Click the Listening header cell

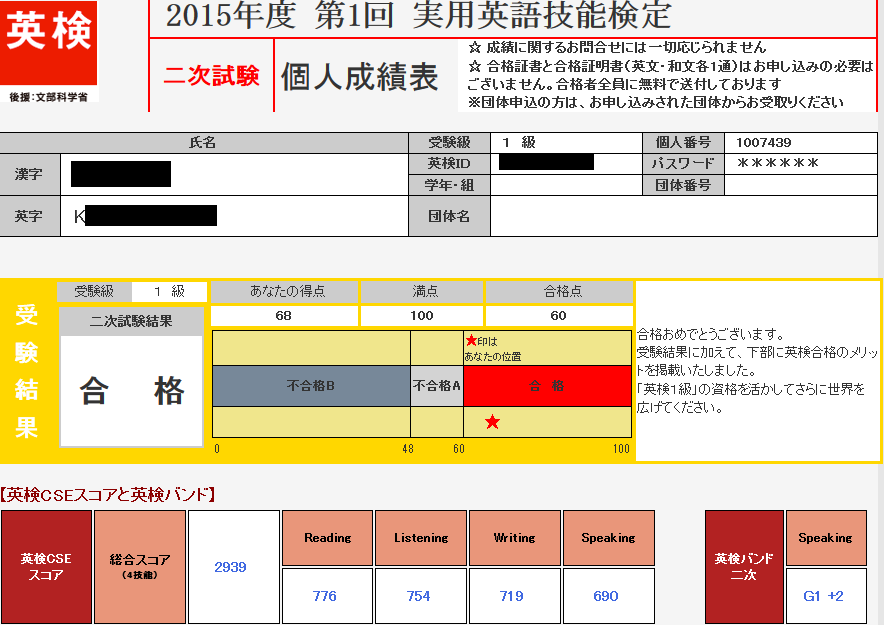(x=421, y=538)
